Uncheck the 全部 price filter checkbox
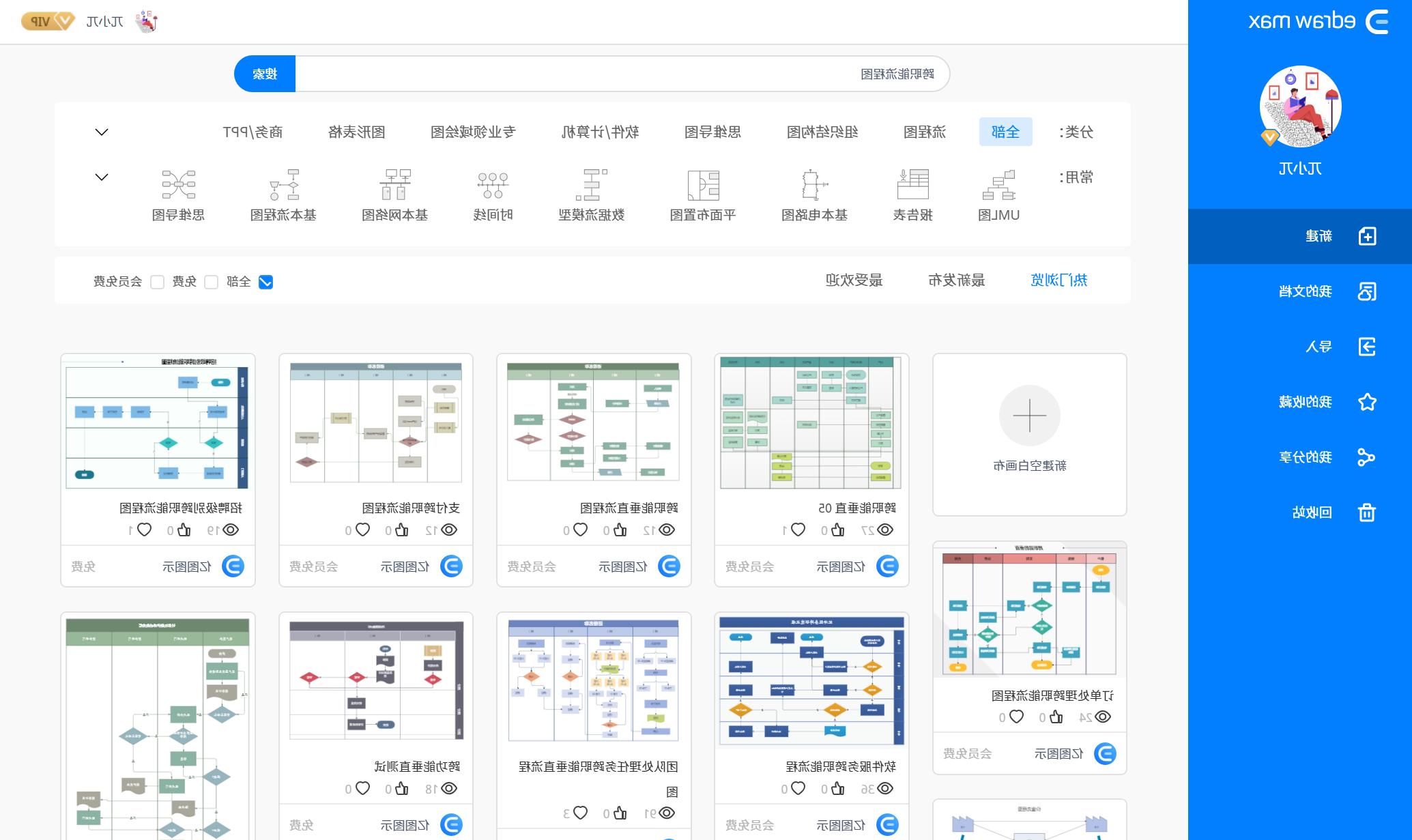 266,282
